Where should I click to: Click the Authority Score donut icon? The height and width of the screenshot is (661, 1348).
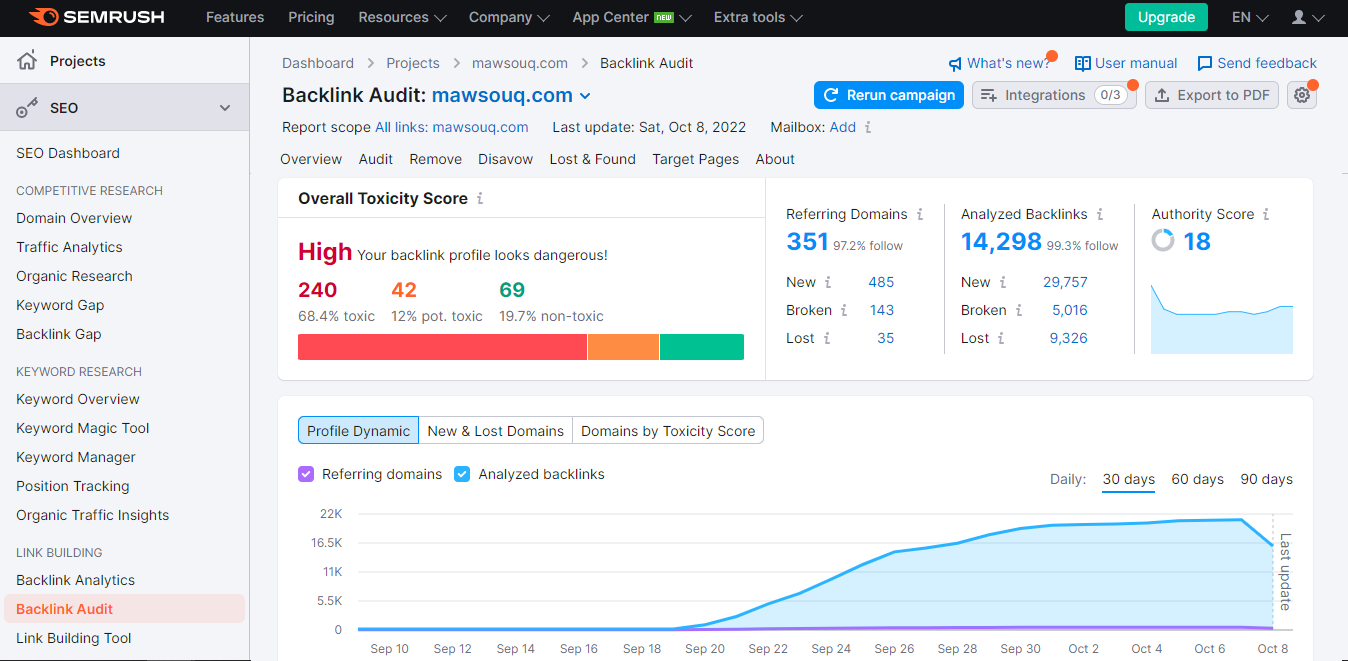tap(1163, 241)
